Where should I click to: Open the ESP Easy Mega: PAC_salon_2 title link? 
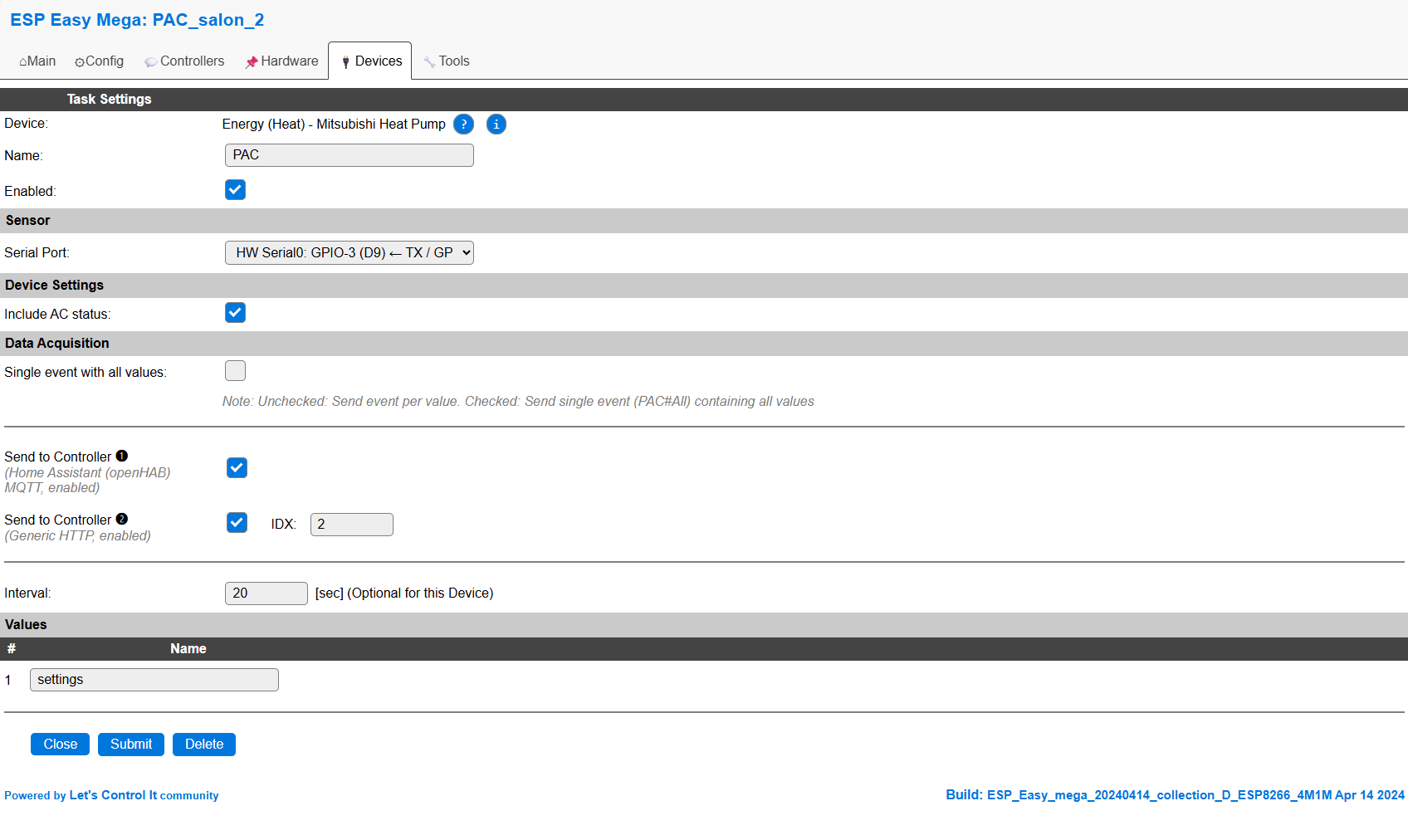point(137,20)
